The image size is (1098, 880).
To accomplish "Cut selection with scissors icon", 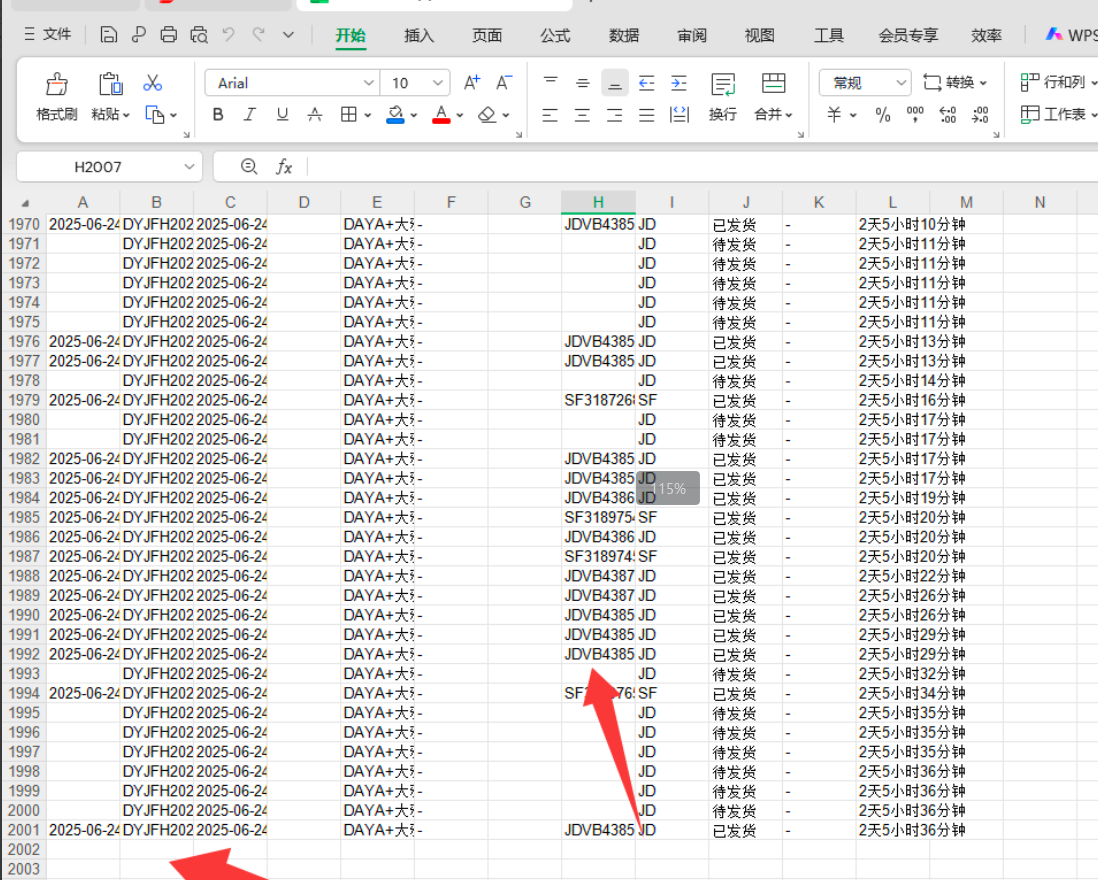I will (x=153, y=83).
